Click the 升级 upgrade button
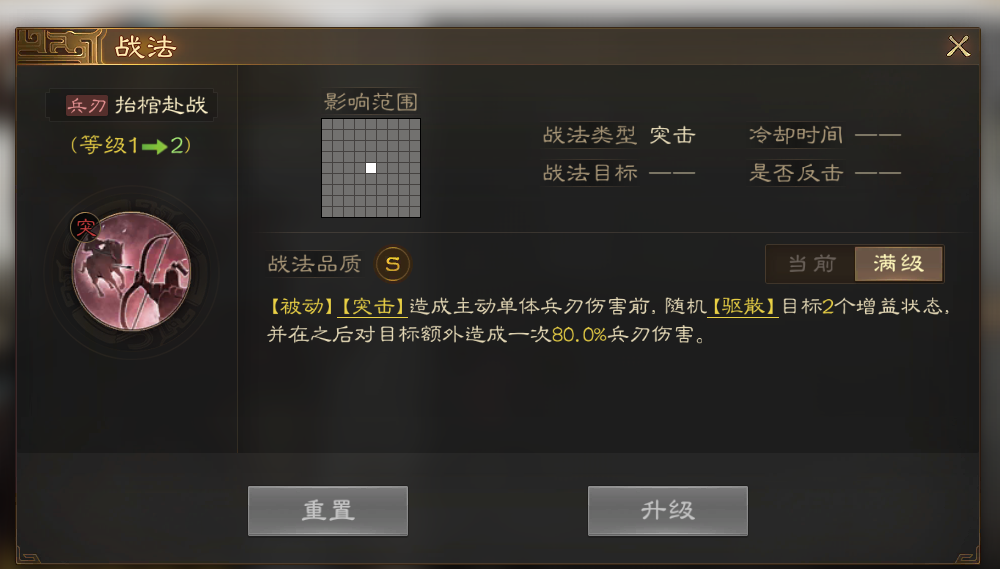This screenshot has width=1000, height=569. (668, 511)
